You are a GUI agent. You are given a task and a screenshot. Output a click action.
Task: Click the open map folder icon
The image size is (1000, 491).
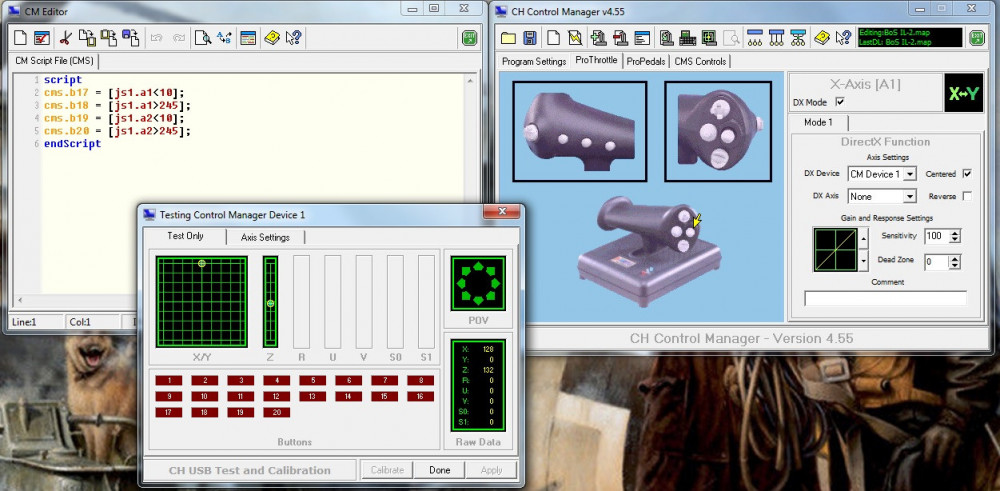509,38
